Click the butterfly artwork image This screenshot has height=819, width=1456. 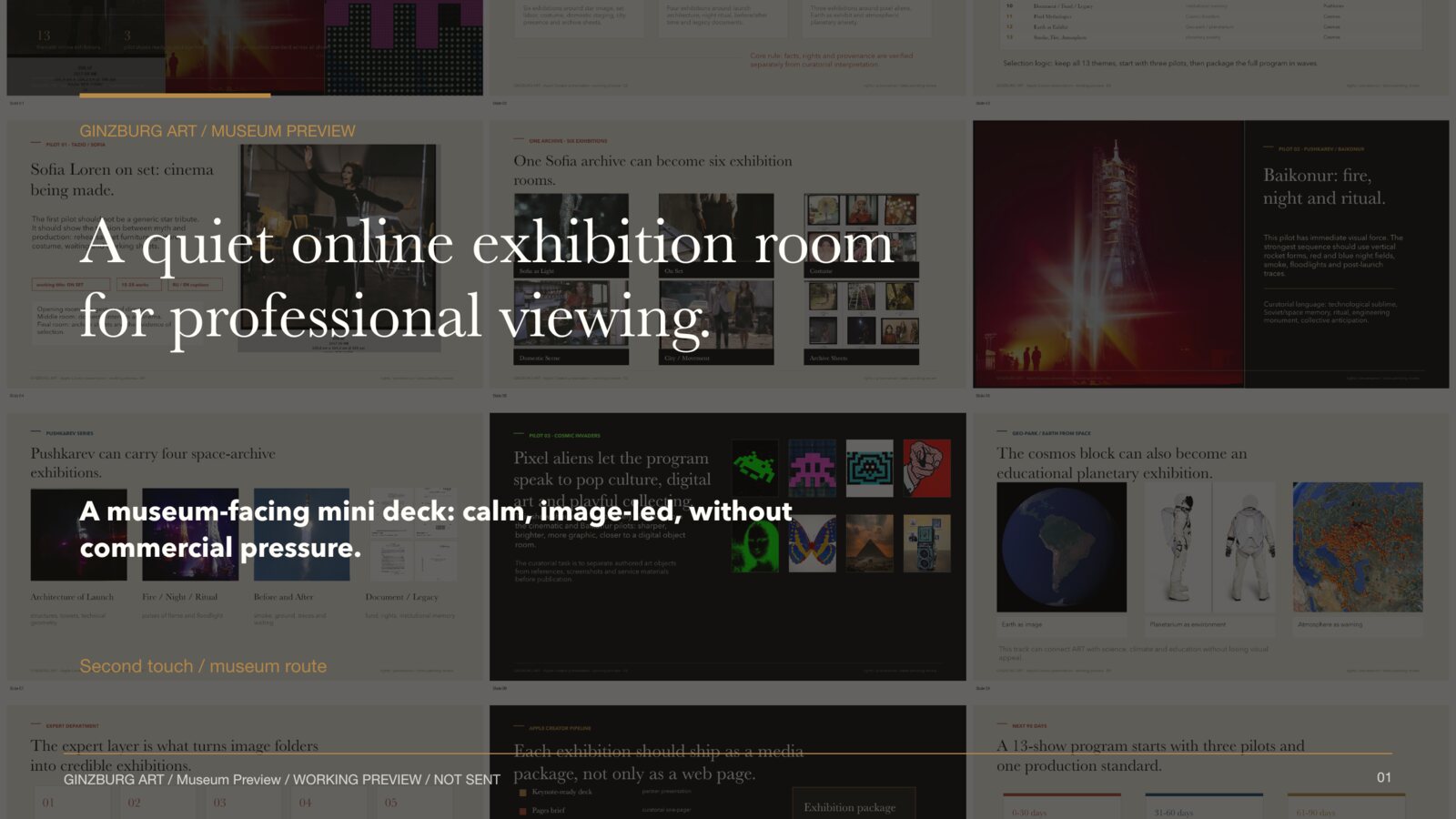[813, 543]
